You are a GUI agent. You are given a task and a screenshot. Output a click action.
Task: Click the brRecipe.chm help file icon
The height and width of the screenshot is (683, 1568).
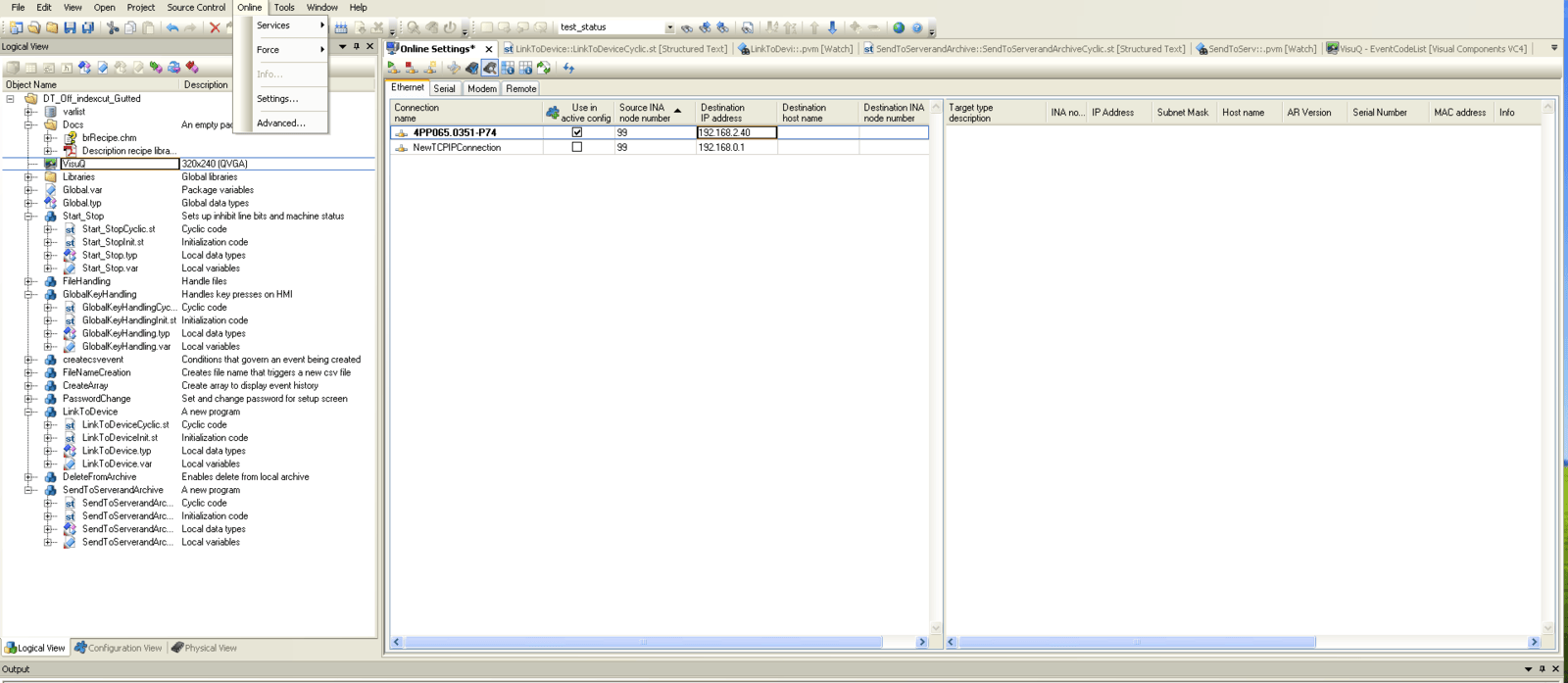point(71,137)
